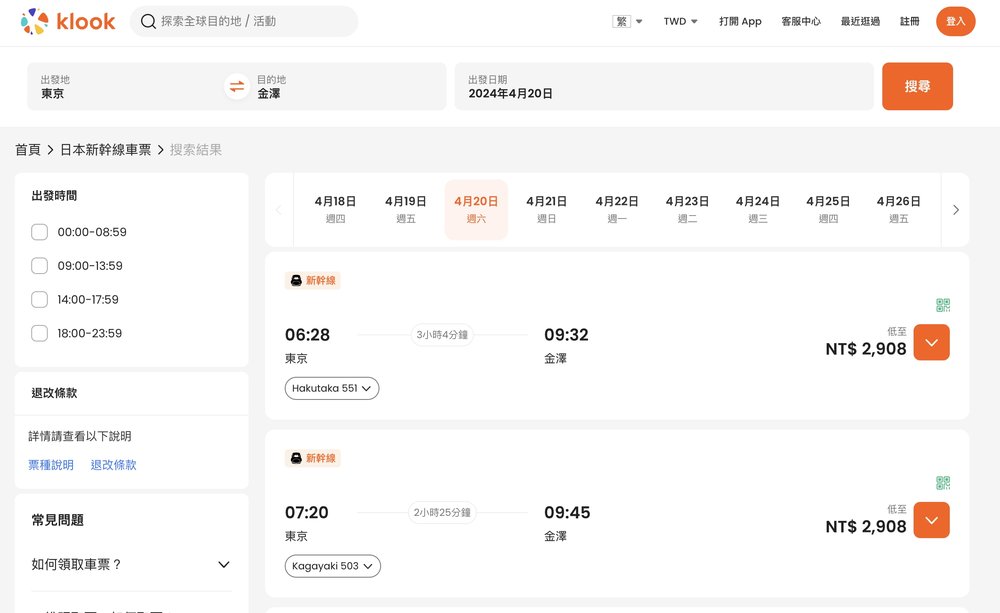This screenshot has width=1000, height=613.
Task: Enable the 00:00-08:59 departure filter
Action: pyautogui.click(x=40, y=232)
